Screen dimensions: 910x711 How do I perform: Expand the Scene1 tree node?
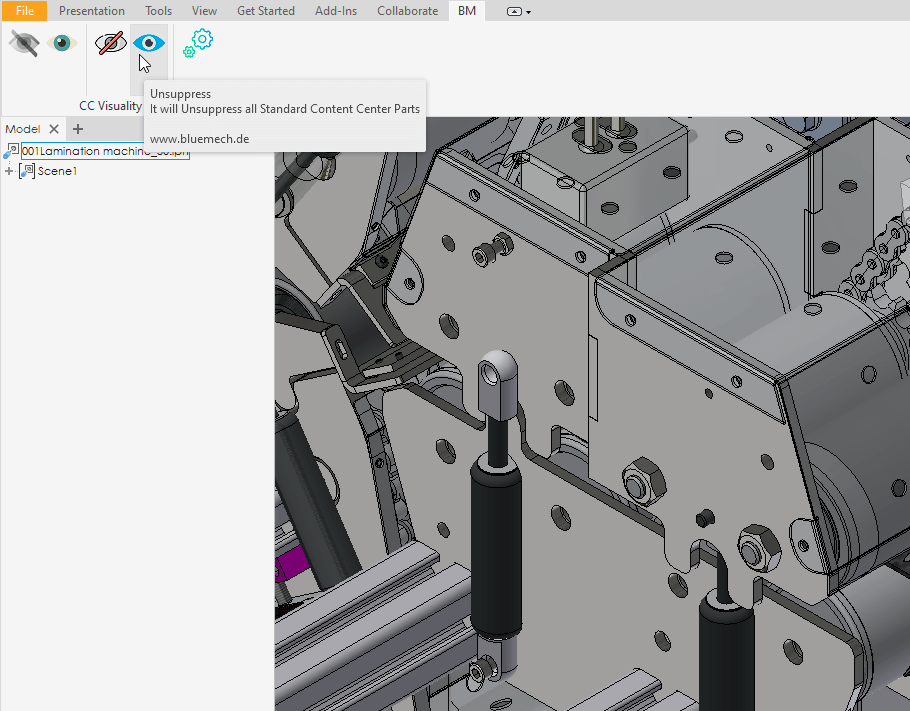(9, 171)
